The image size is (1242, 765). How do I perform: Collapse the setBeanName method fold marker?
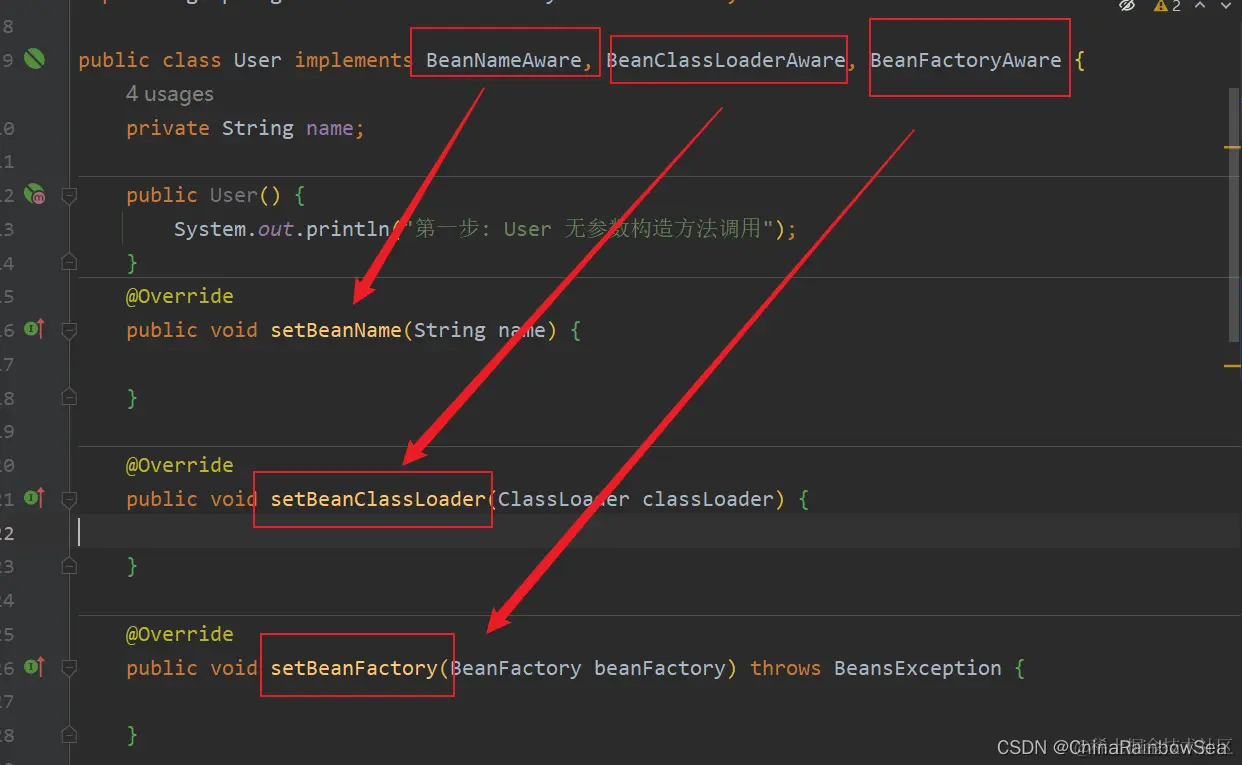pos(69,330)
